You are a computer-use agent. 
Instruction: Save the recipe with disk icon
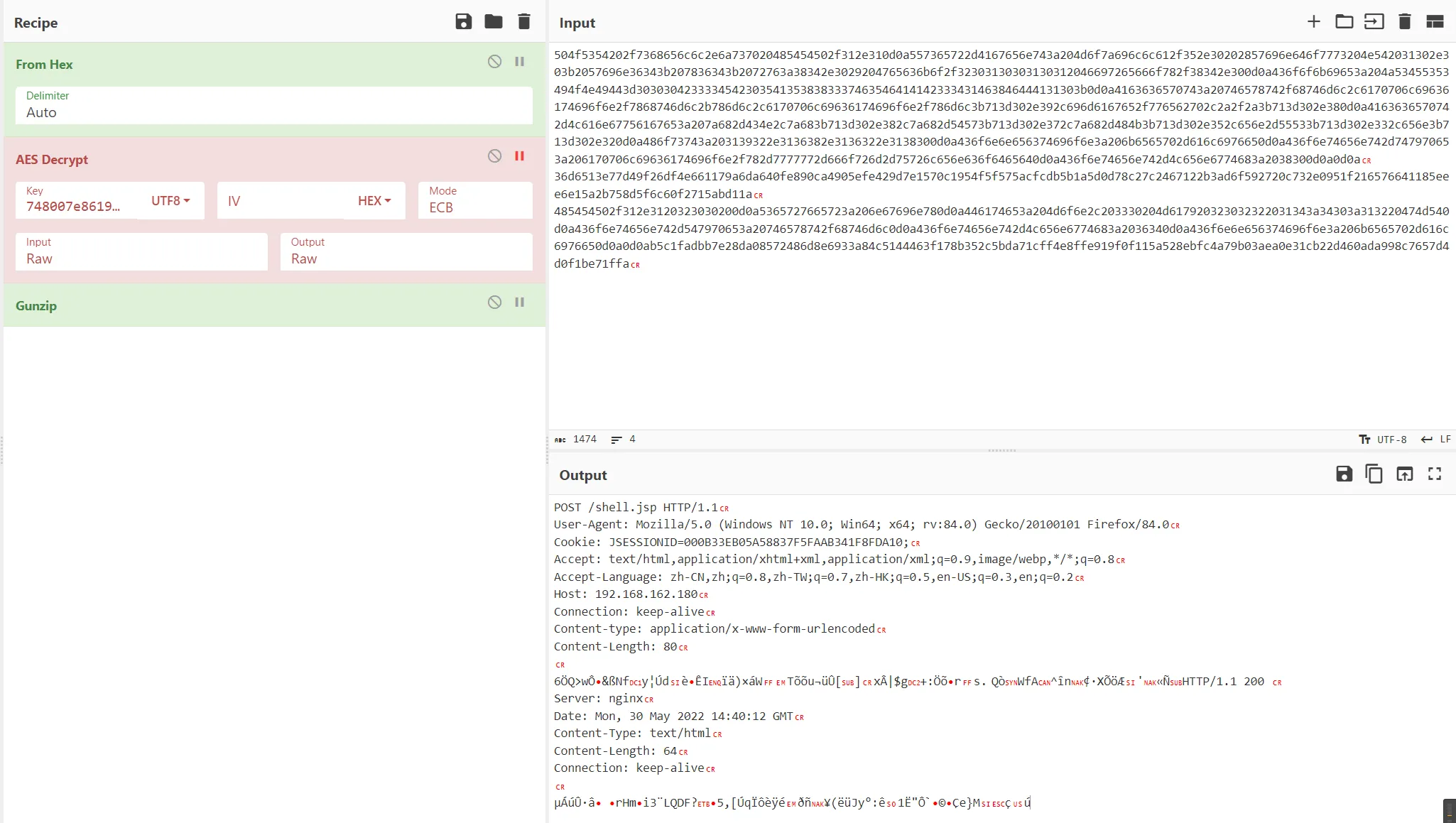pyautogui.click(x=463, y=22)
